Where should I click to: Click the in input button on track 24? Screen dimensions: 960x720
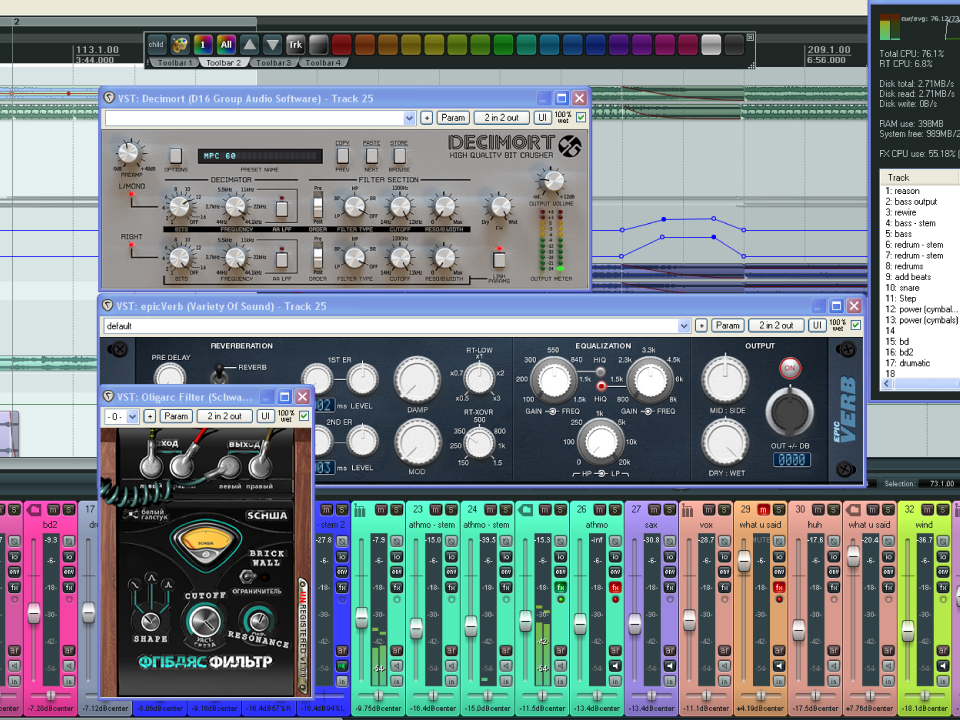[506, 681]
